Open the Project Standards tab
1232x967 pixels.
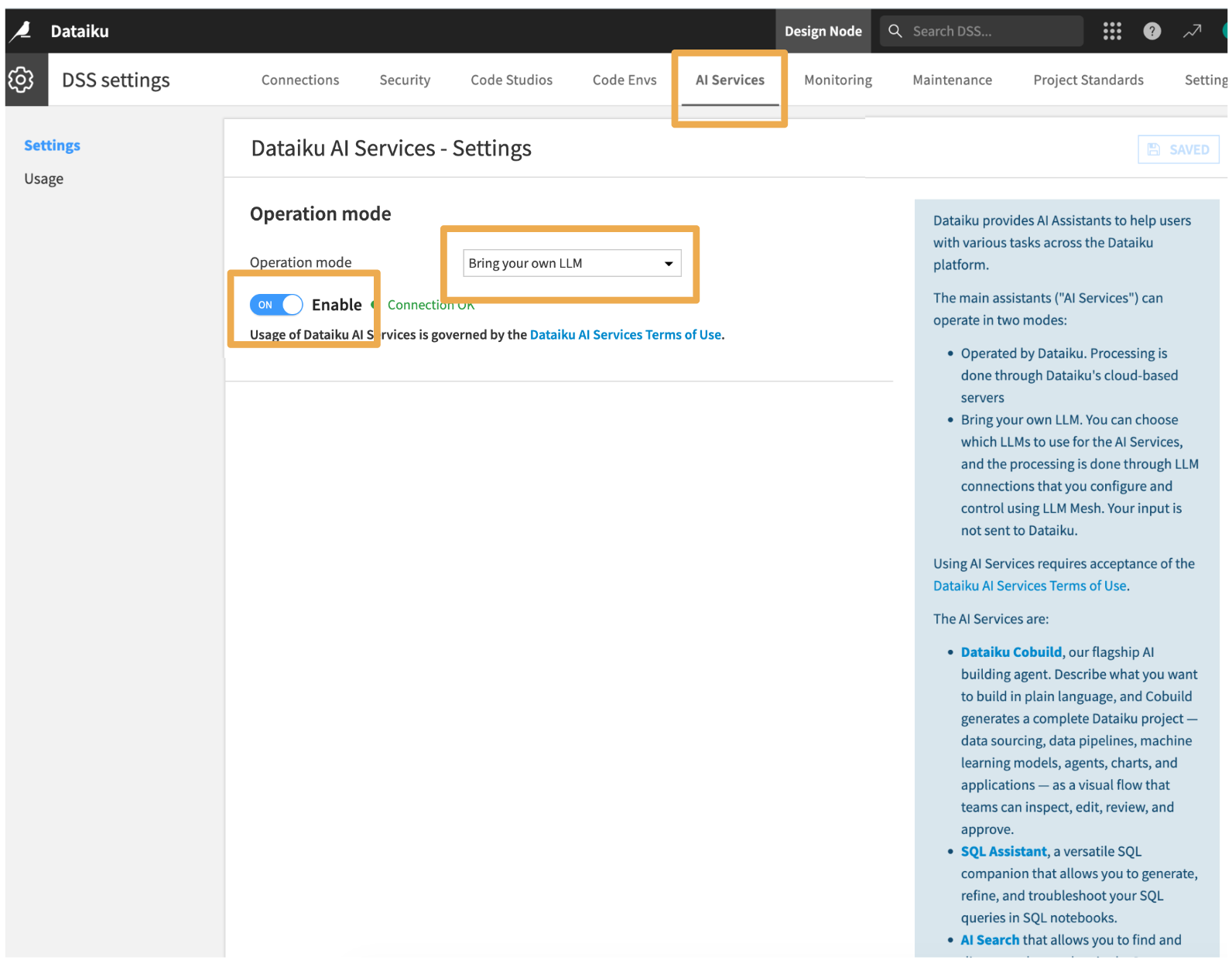point(1088,80)
